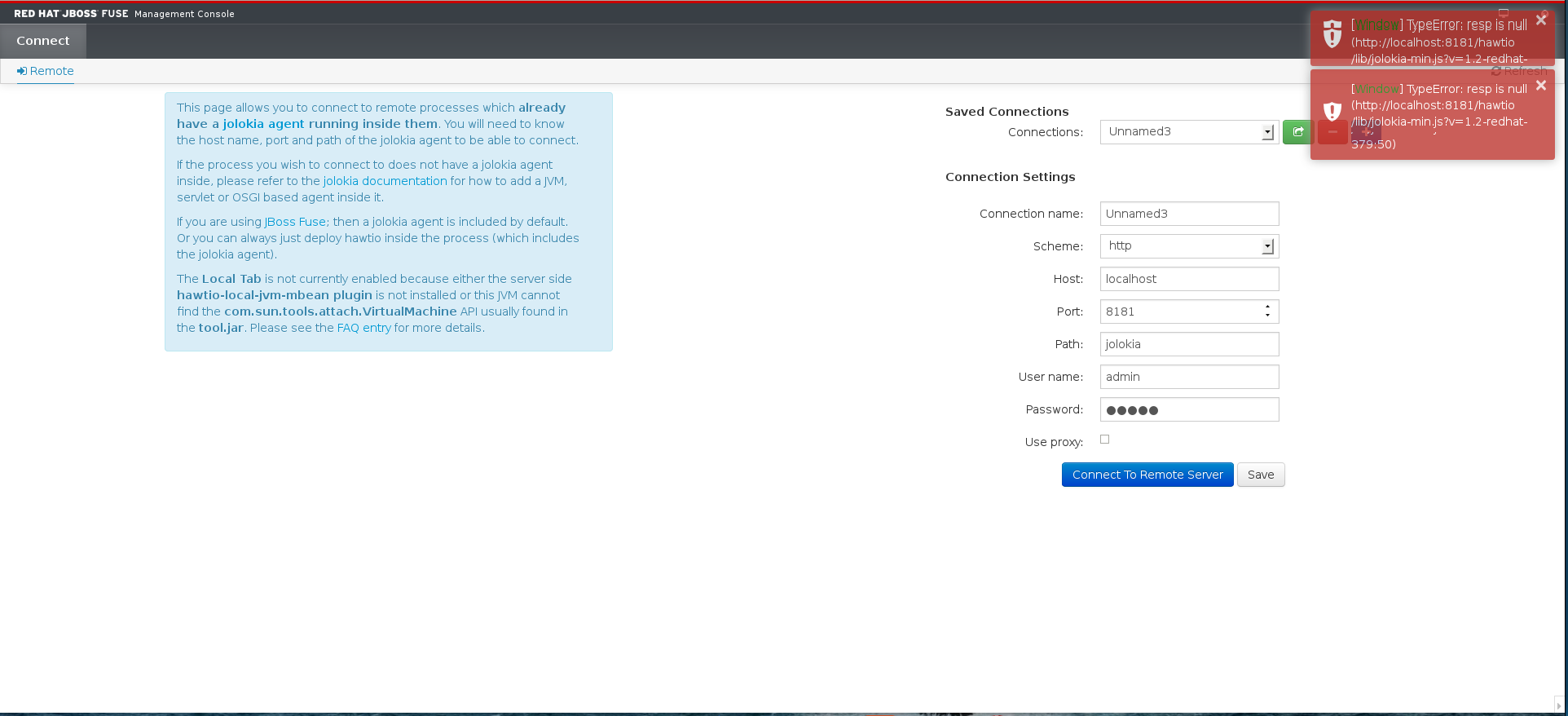Select the User name field
The image size is (1568, 716).
pos(1189,377)
